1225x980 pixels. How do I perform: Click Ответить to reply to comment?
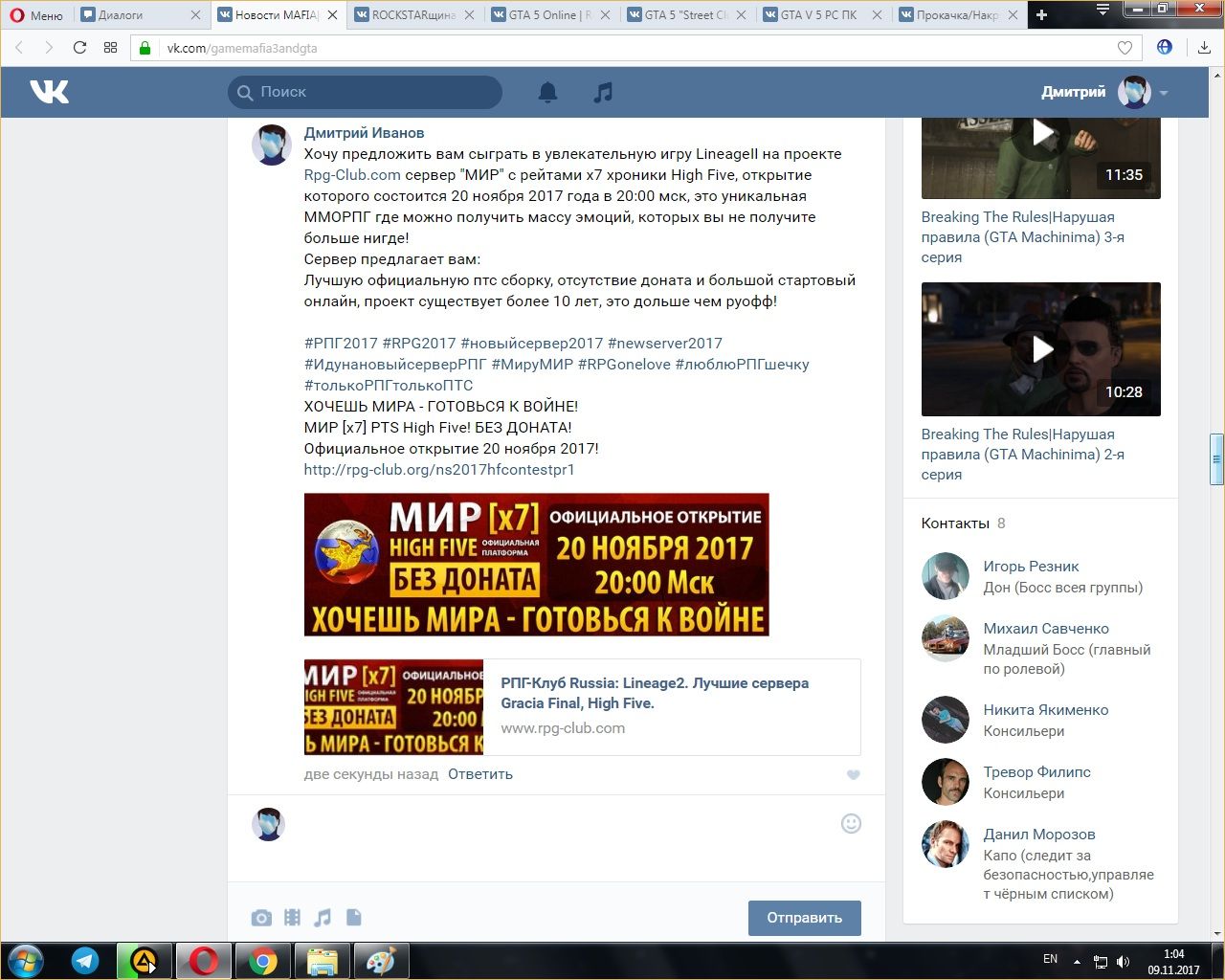(480, 774)
